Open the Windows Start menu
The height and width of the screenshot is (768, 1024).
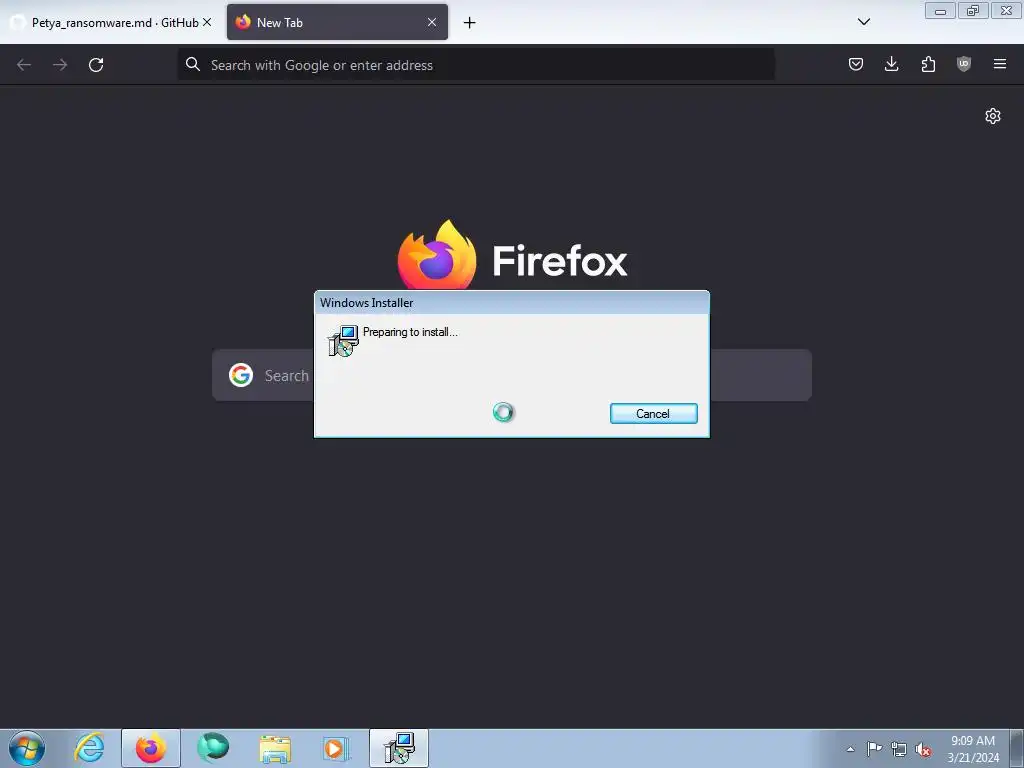pos(27,748)
